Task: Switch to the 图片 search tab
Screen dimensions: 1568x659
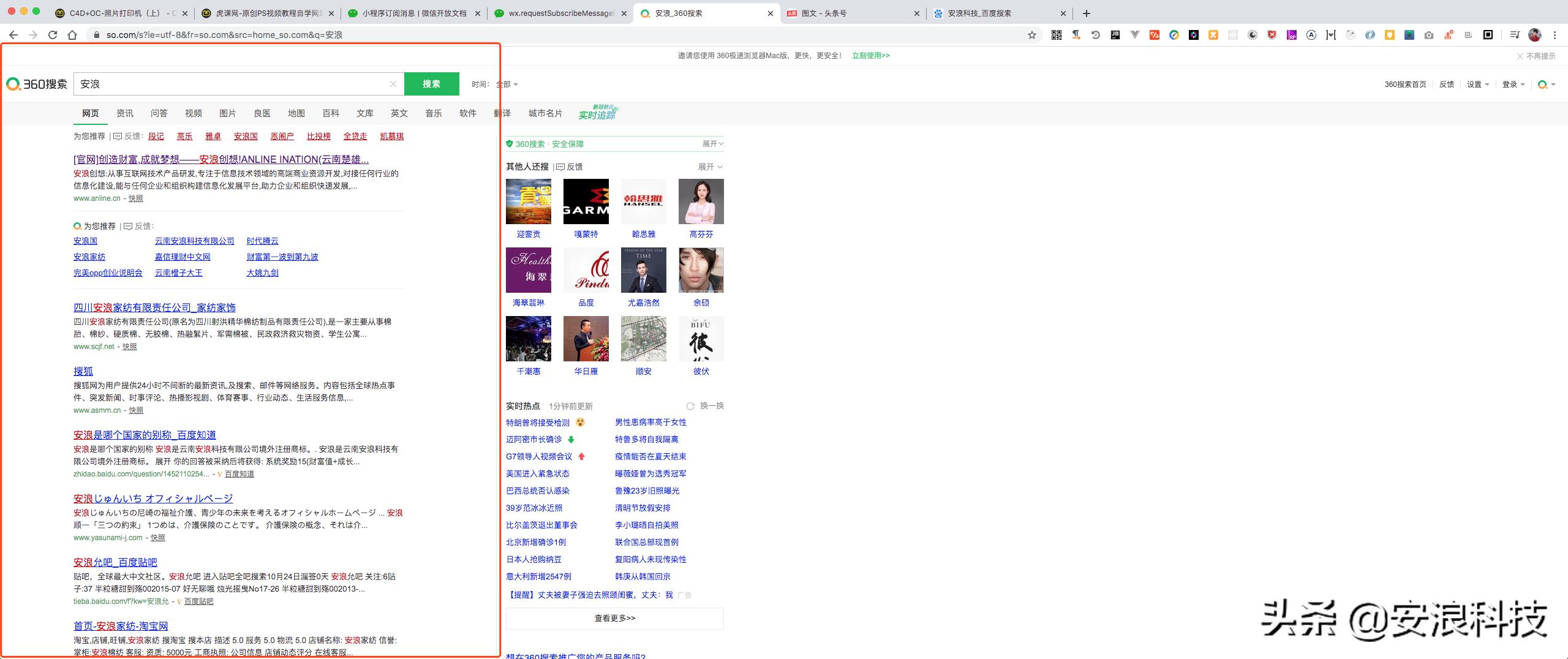Action: (227, 113)
